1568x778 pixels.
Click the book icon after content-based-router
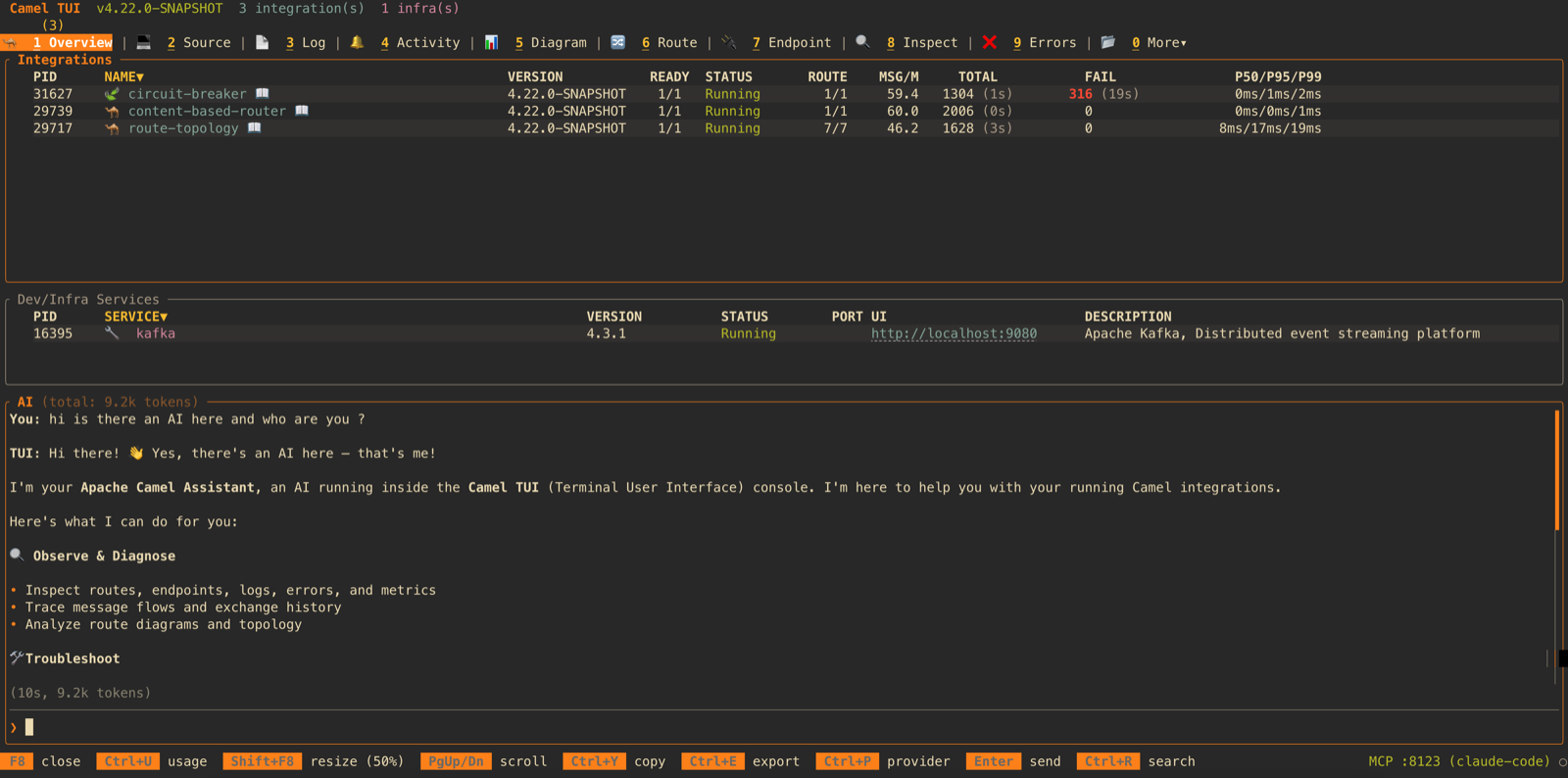pos(302,111)
